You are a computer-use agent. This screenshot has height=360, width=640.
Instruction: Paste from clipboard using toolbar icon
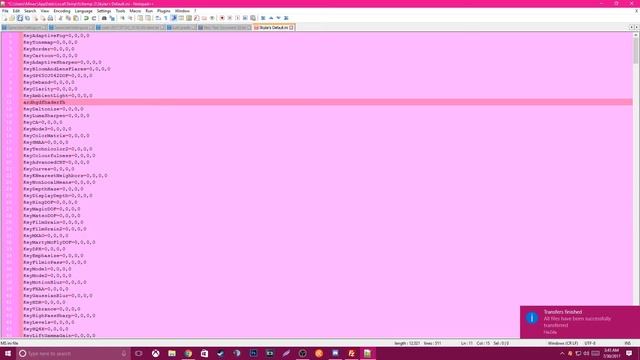[x=76, y=18]
